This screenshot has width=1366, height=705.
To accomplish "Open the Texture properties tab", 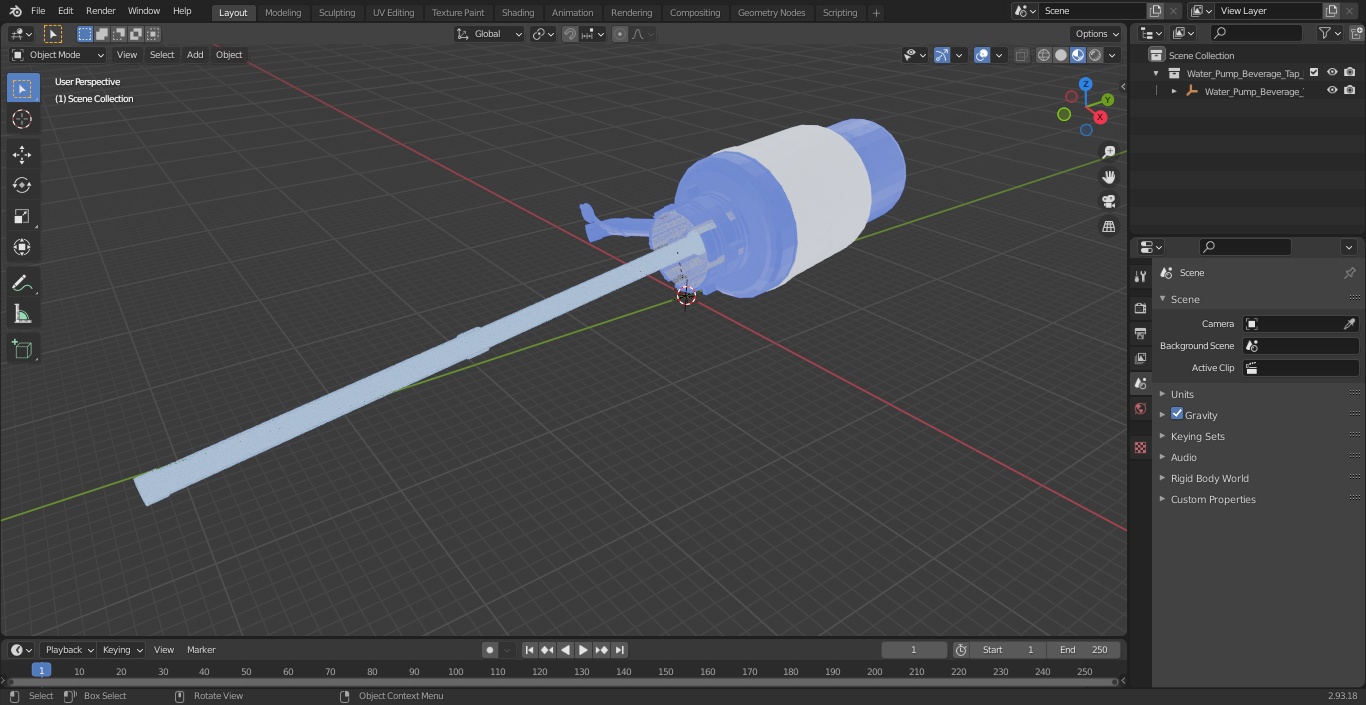I will click(1140, 447).
